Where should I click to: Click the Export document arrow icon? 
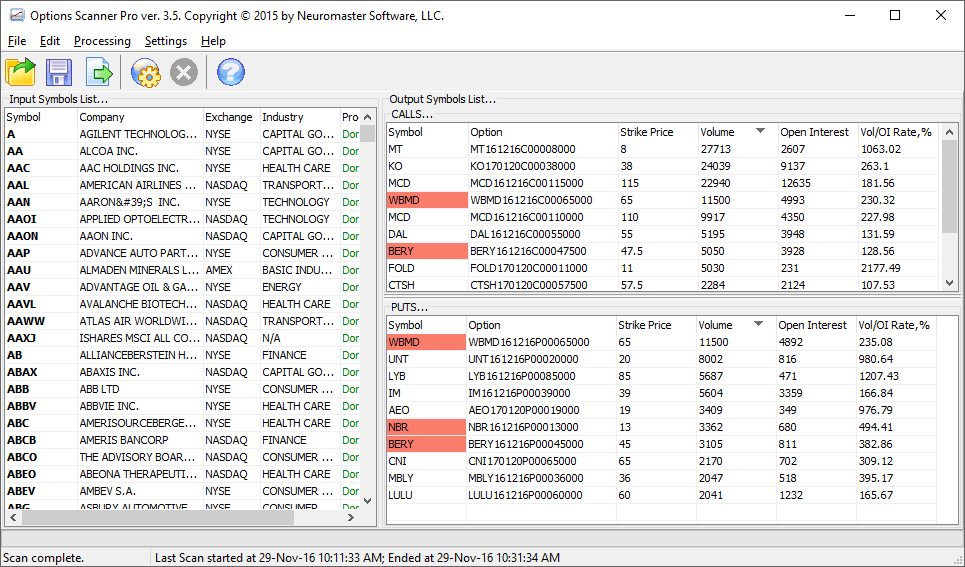tap(99, 72)
